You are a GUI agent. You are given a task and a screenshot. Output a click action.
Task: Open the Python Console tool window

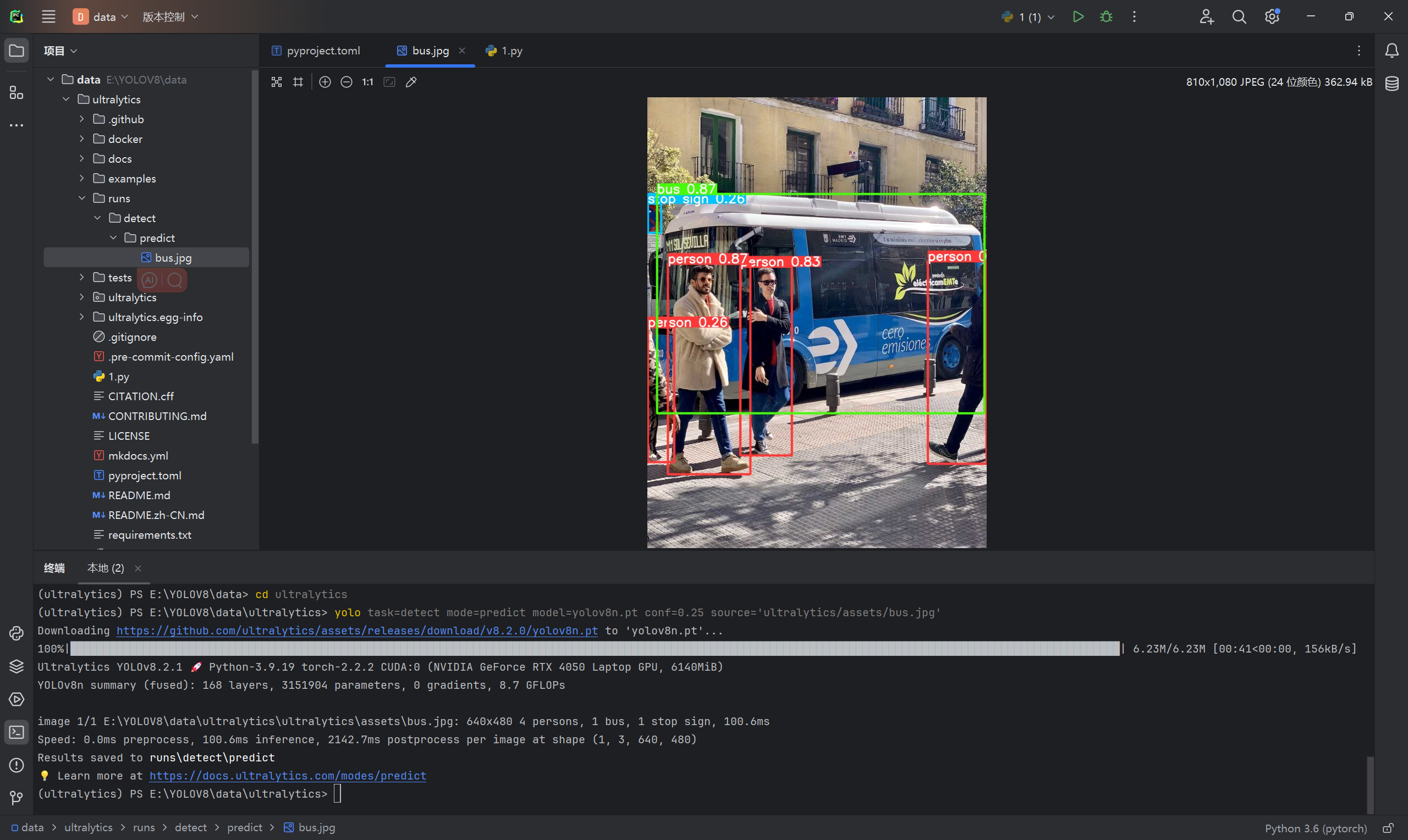tap(16, 633)
